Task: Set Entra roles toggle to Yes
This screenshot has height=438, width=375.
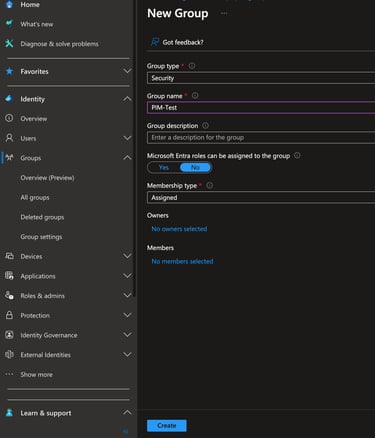Action: click(x=163, y=167)
